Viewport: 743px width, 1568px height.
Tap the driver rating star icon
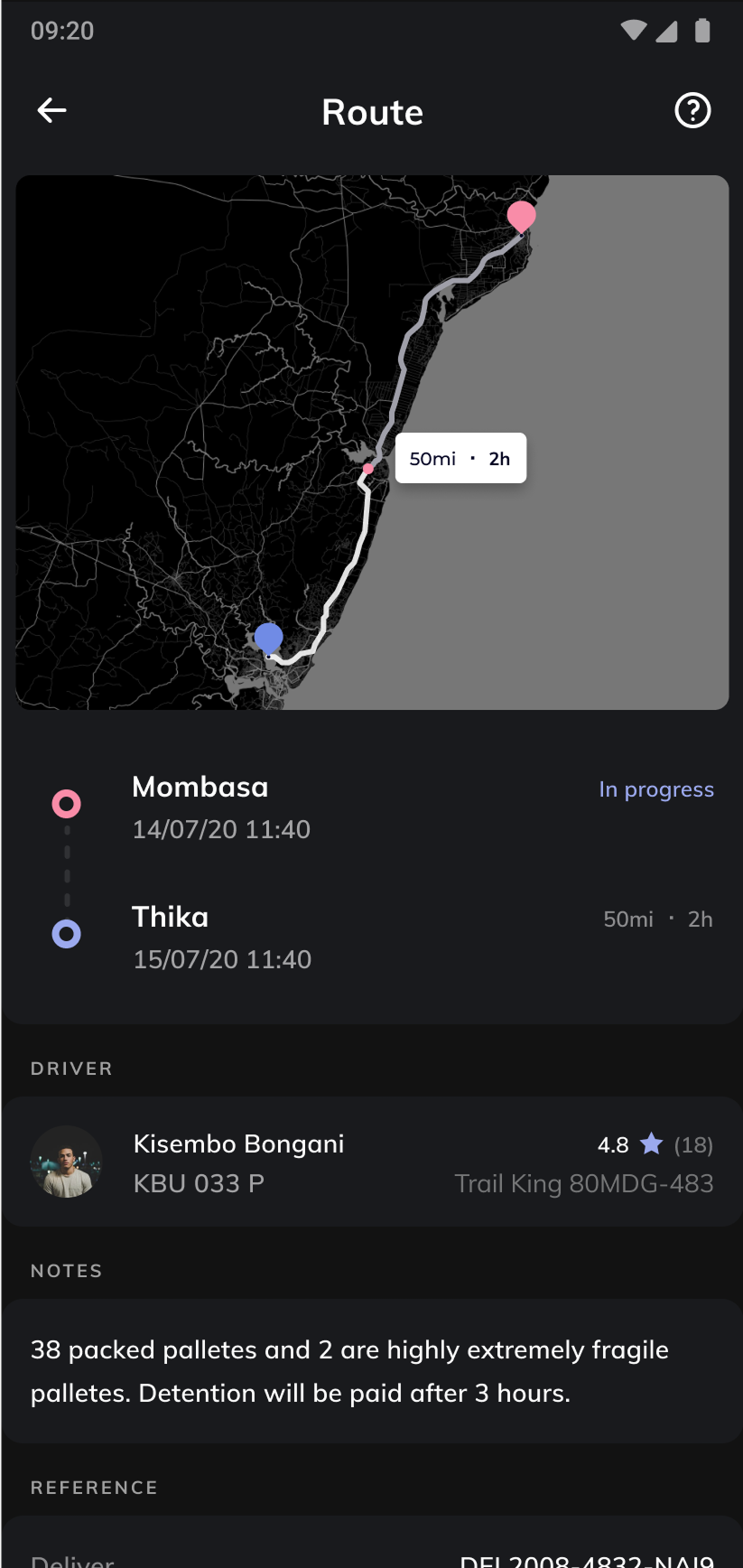[x=651, y=1144]
